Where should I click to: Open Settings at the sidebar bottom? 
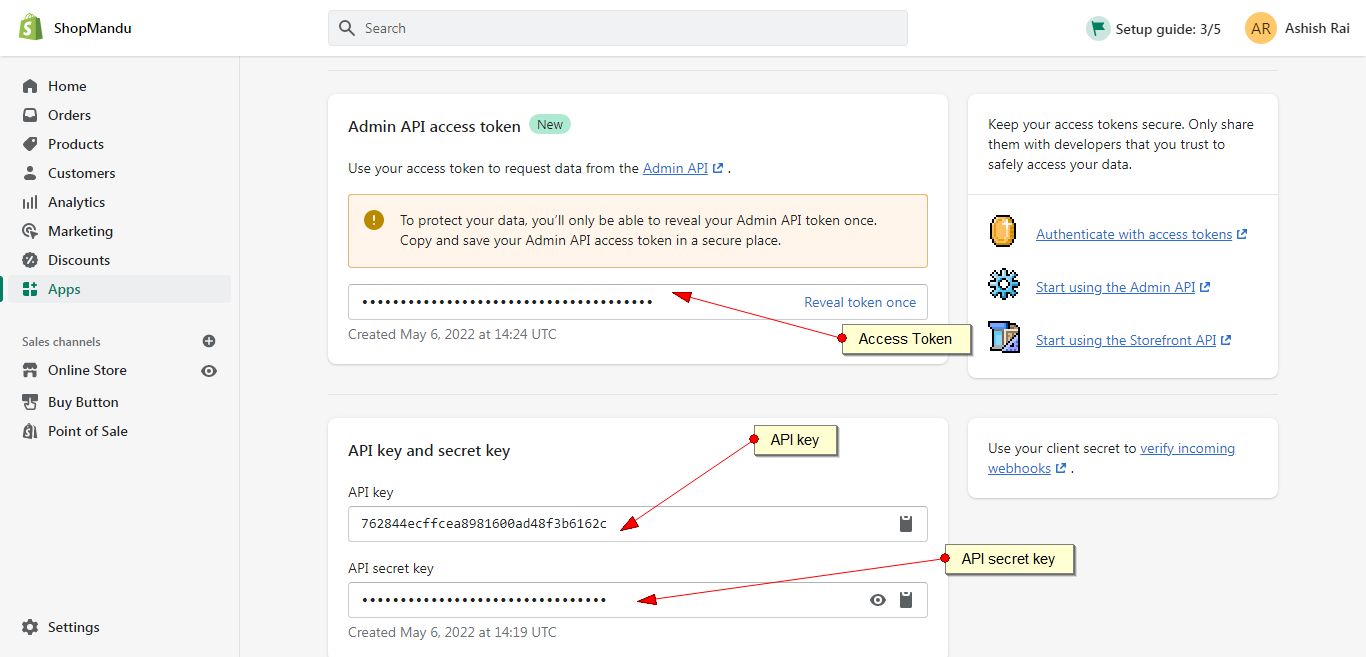73,627
